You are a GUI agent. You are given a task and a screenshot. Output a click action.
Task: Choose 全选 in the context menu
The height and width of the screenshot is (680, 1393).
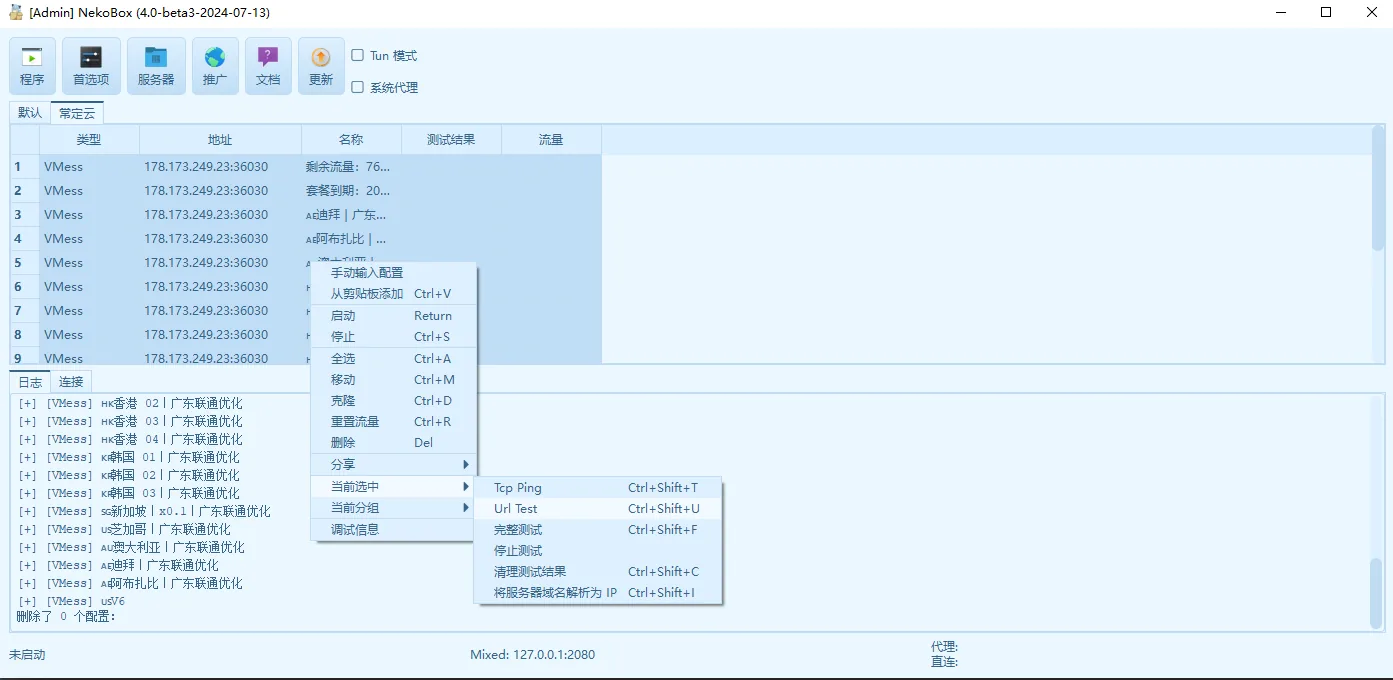[x=394, y=359]
